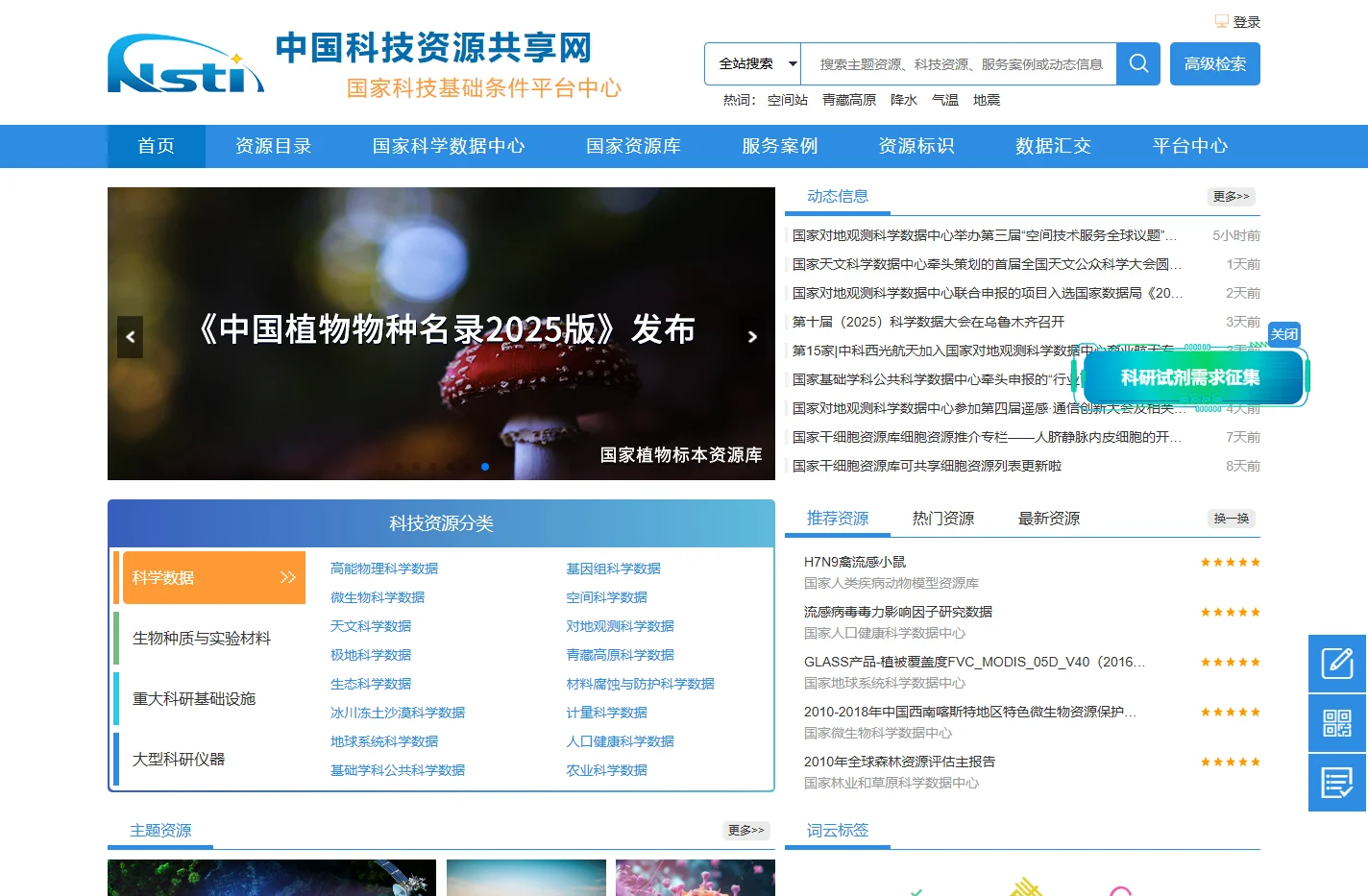Open news 国家干细胞资源库可共享细胞资源列表更新啦
This screenshot has width=1368, height=896.
(x=927, y=466)
